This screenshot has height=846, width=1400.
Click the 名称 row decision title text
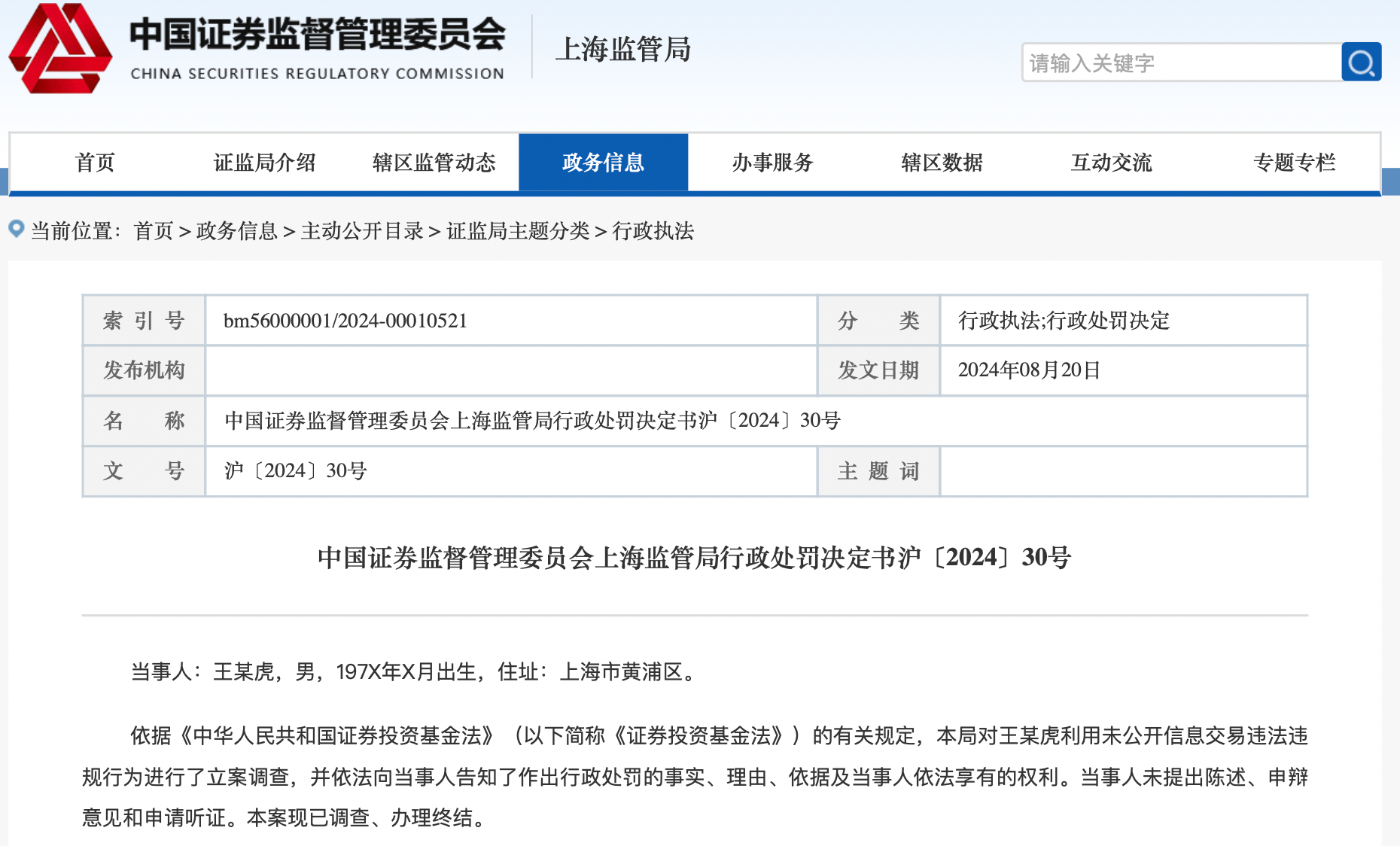pyautogui.click(x=532, y=421)
